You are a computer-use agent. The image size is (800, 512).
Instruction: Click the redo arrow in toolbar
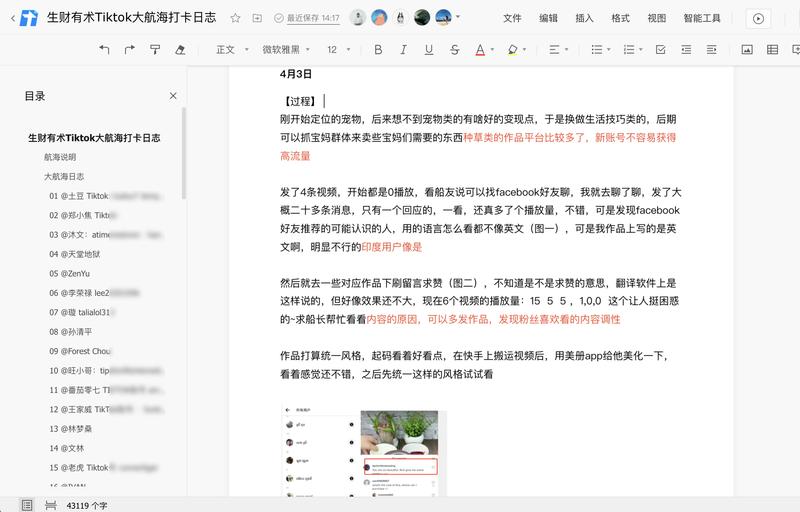[129, 49]
